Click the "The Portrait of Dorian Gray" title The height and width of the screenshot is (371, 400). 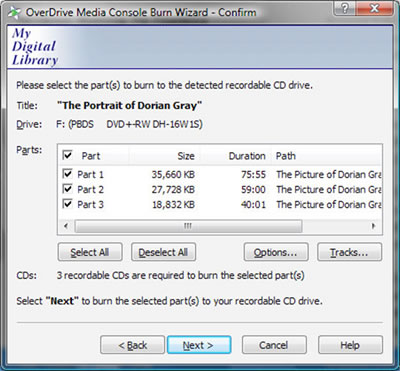129,106
